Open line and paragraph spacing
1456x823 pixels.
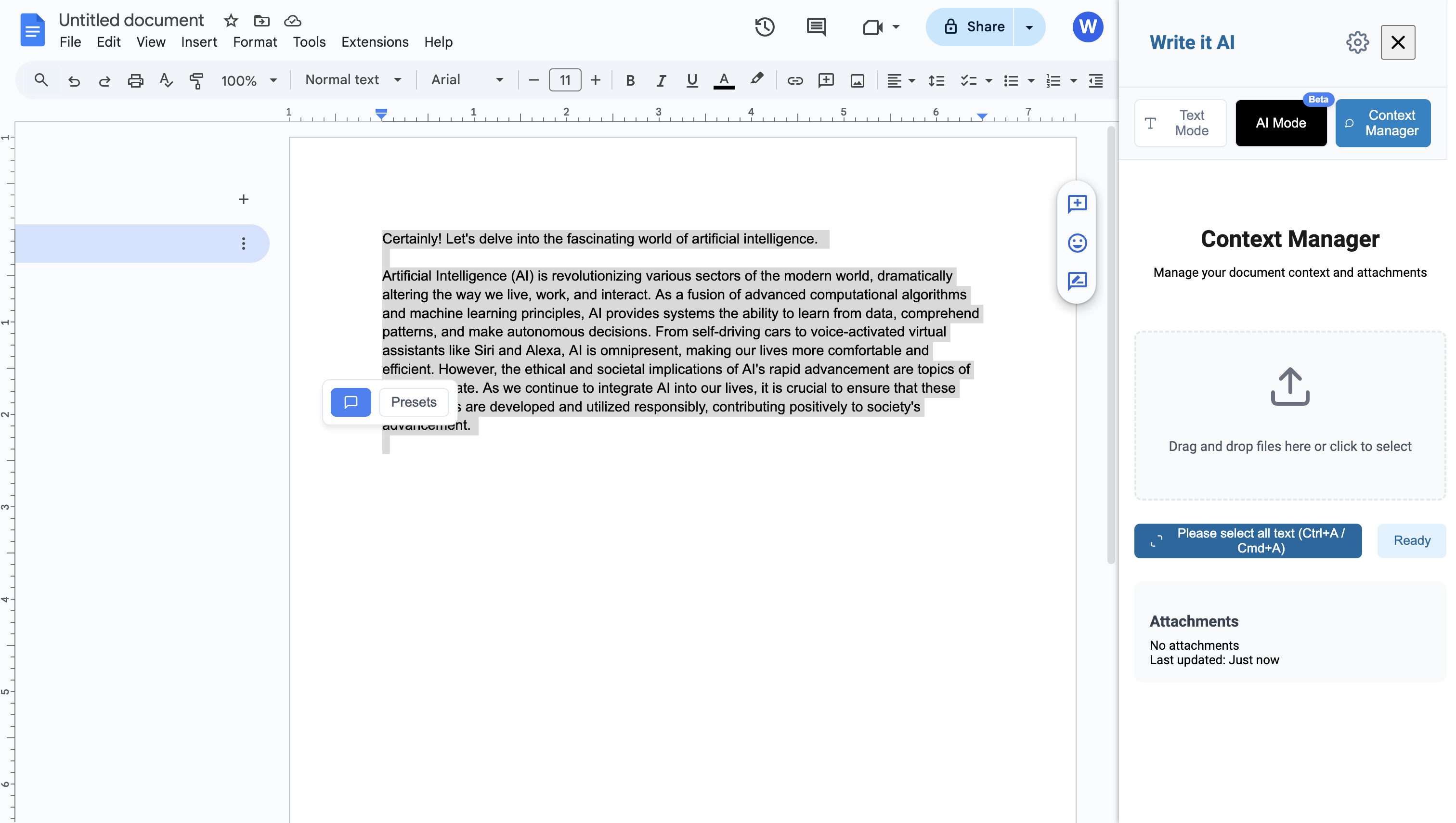pyautogui.click(x=936, y=80)
